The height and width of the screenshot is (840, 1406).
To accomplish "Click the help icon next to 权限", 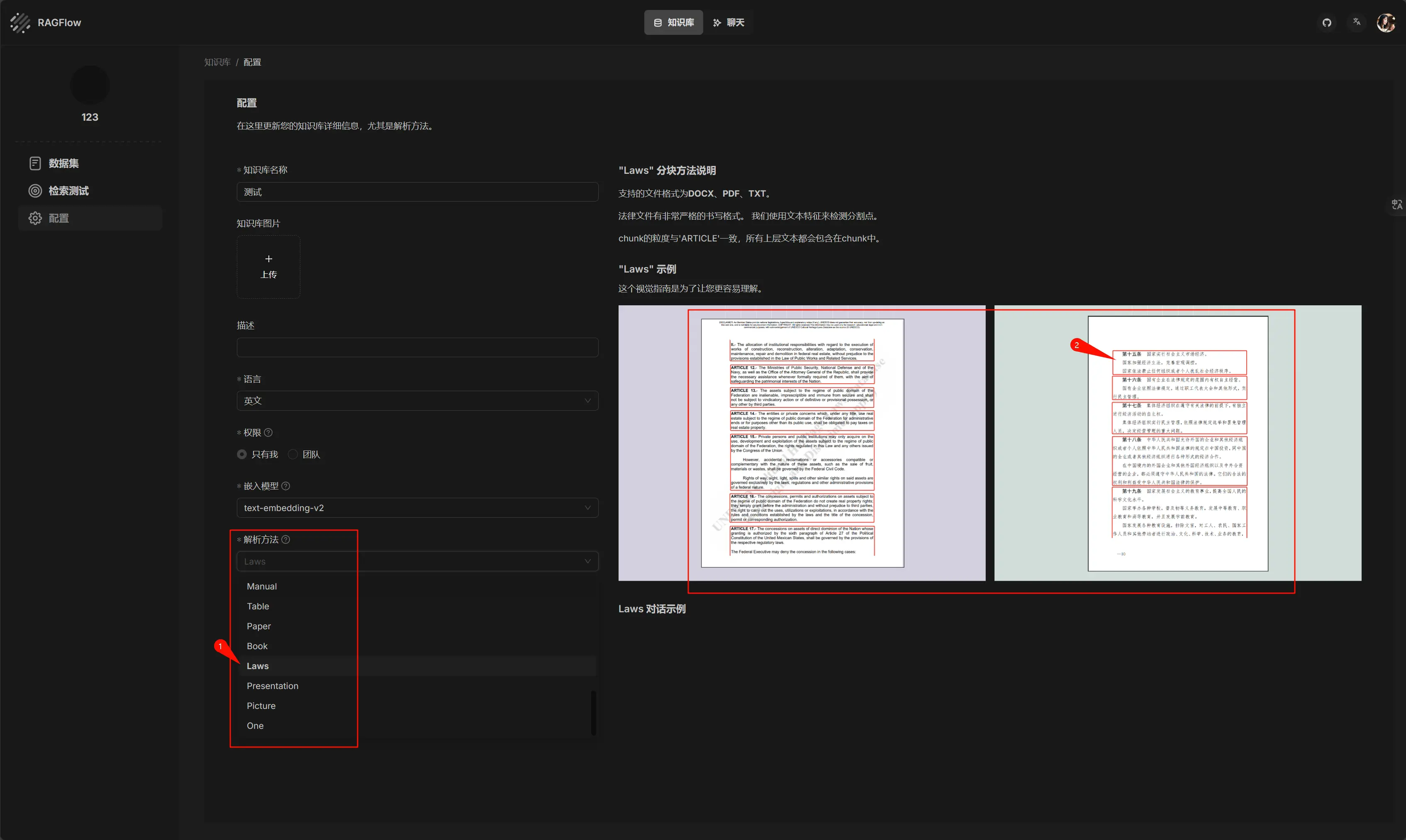I will click(x=268, y=433).
